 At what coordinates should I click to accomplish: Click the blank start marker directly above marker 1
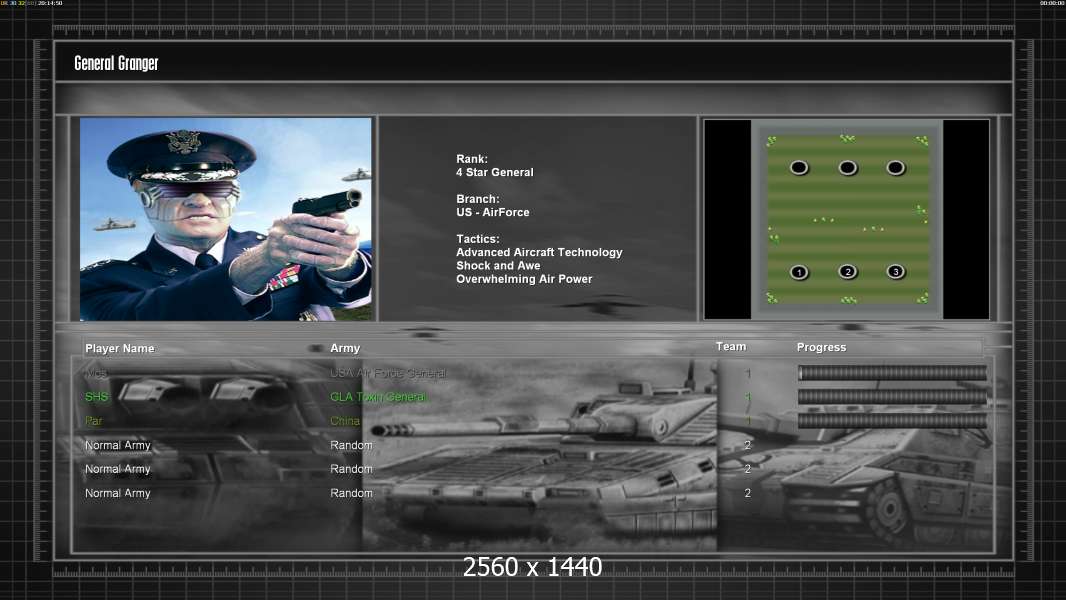800,167
